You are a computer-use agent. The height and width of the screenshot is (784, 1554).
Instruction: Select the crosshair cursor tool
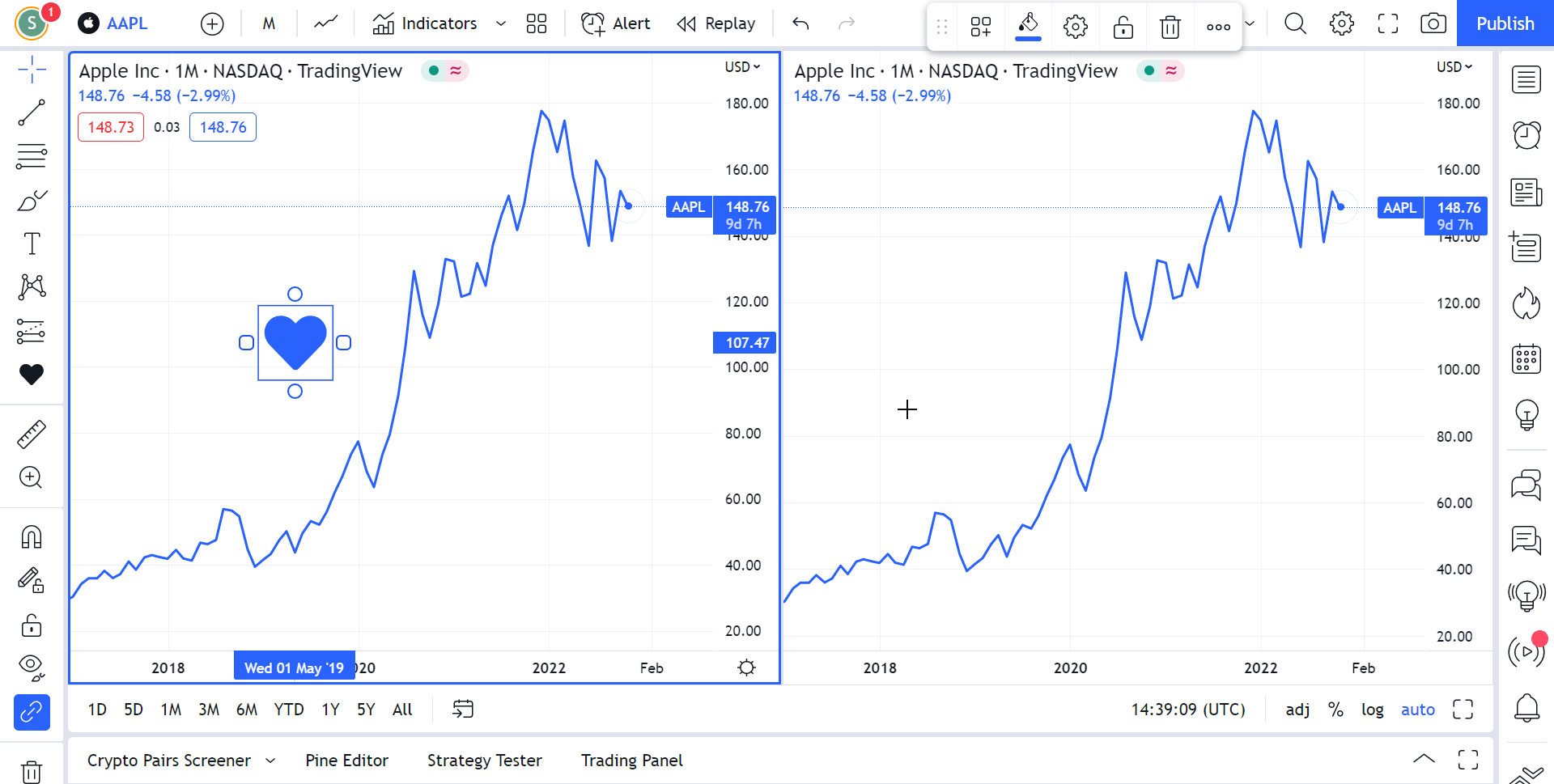tap(32, 70)
